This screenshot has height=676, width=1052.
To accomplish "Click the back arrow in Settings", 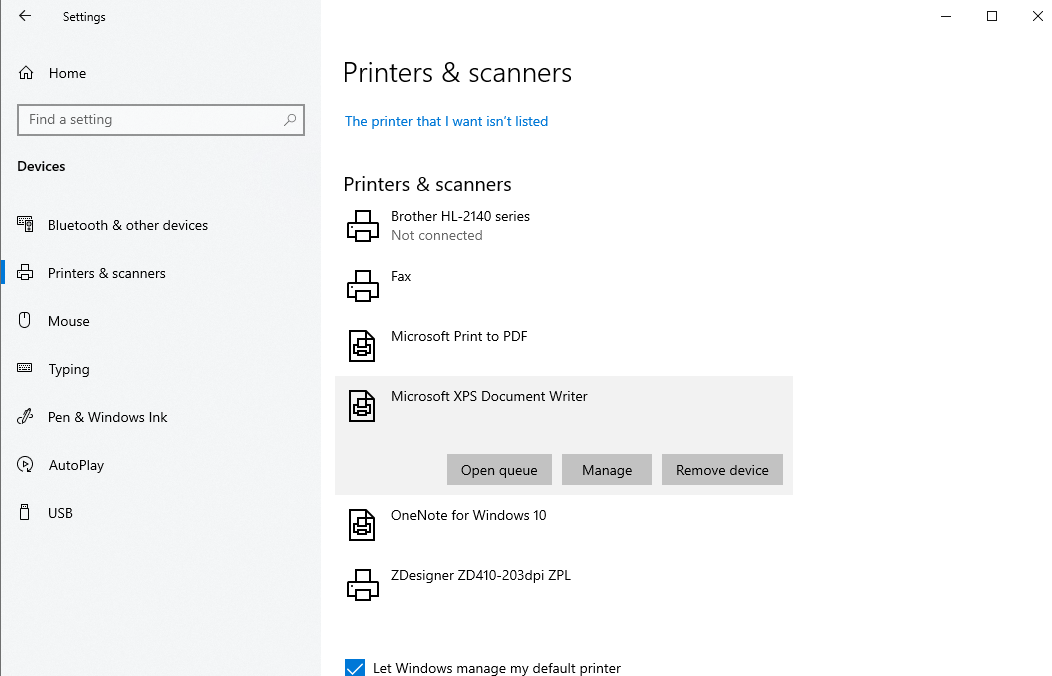I will point(25,16).
